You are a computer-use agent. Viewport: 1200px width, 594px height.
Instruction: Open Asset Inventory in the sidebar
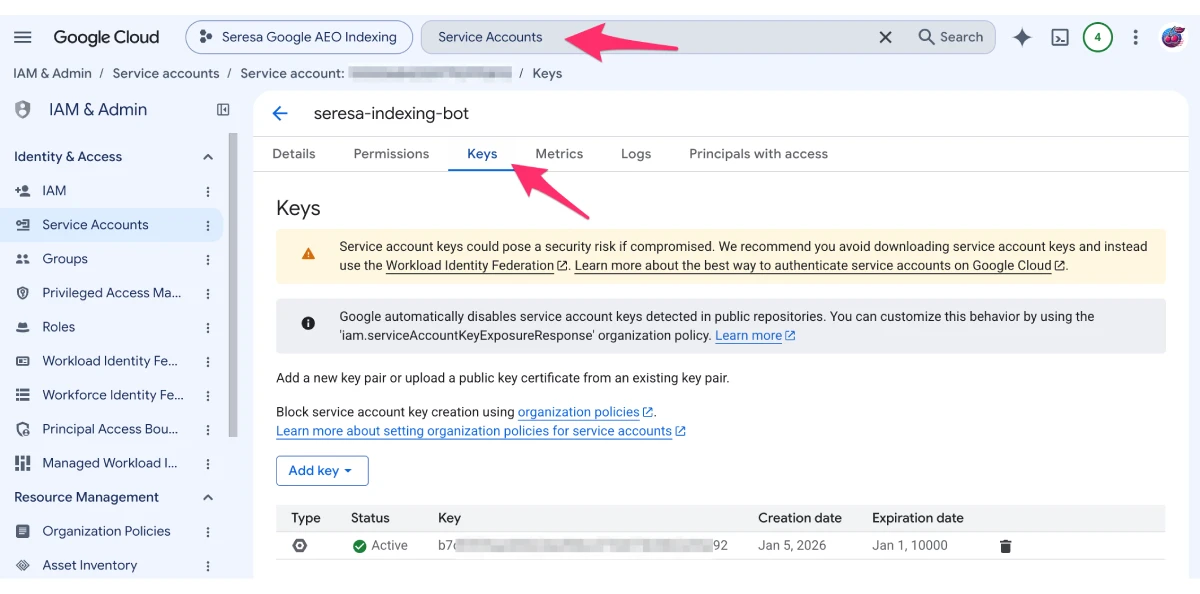pyautogui.click(x=90, y=565)
